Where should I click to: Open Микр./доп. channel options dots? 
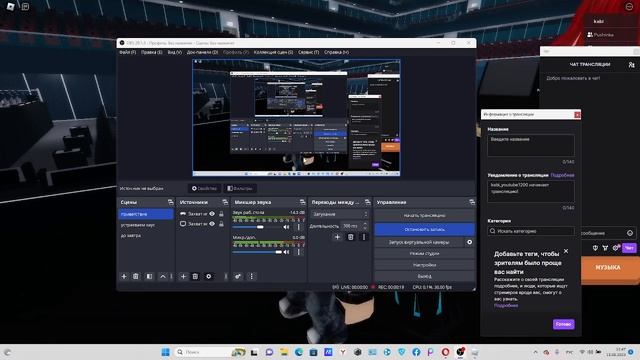[x=298, y=252]
